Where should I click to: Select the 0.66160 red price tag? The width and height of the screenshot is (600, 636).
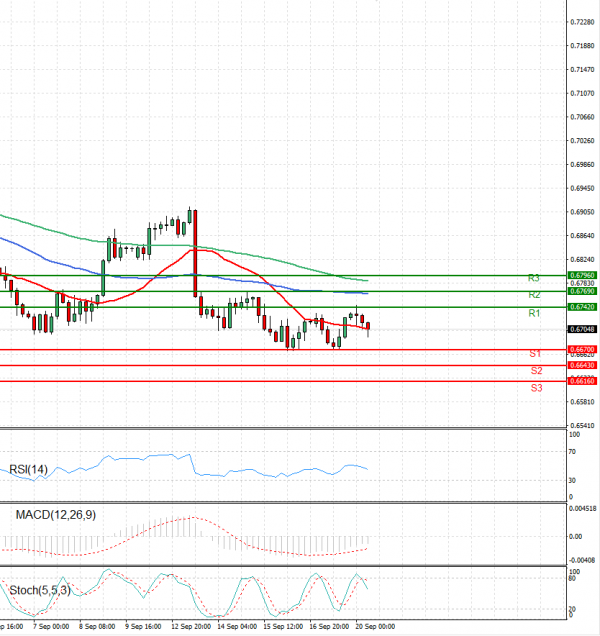pos(582,381)
